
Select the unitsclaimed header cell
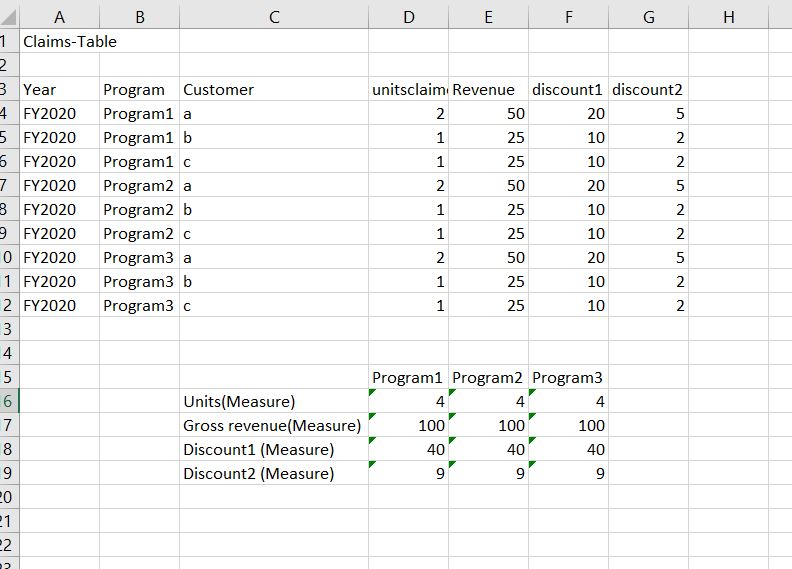click(409, 89)
